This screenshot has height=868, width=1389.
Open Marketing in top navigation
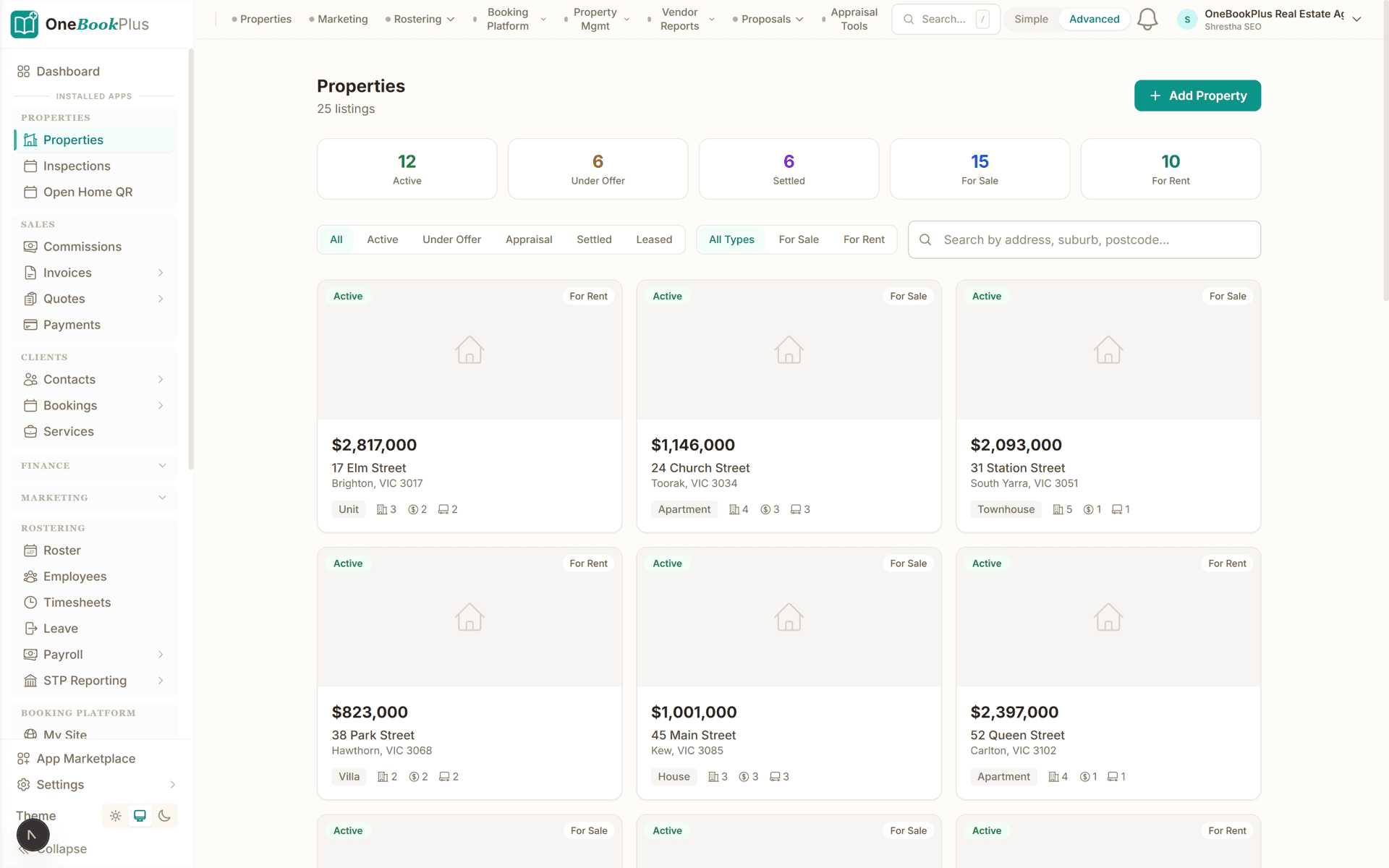(x=339, y=20)
